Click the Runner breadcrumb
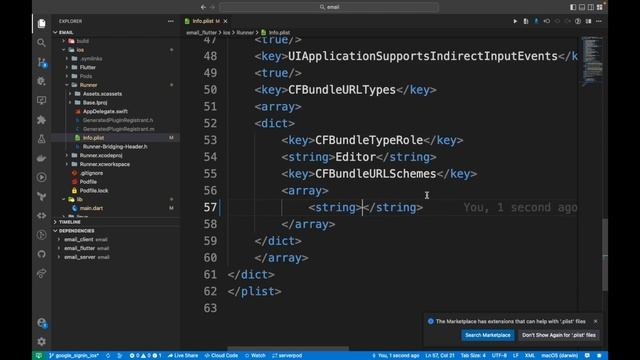640x360 pixels. click(245, 33)
